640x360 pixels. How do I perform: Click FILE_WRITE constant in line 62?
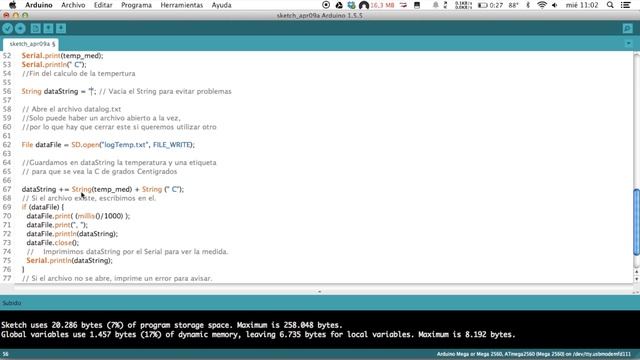[172, 145]
